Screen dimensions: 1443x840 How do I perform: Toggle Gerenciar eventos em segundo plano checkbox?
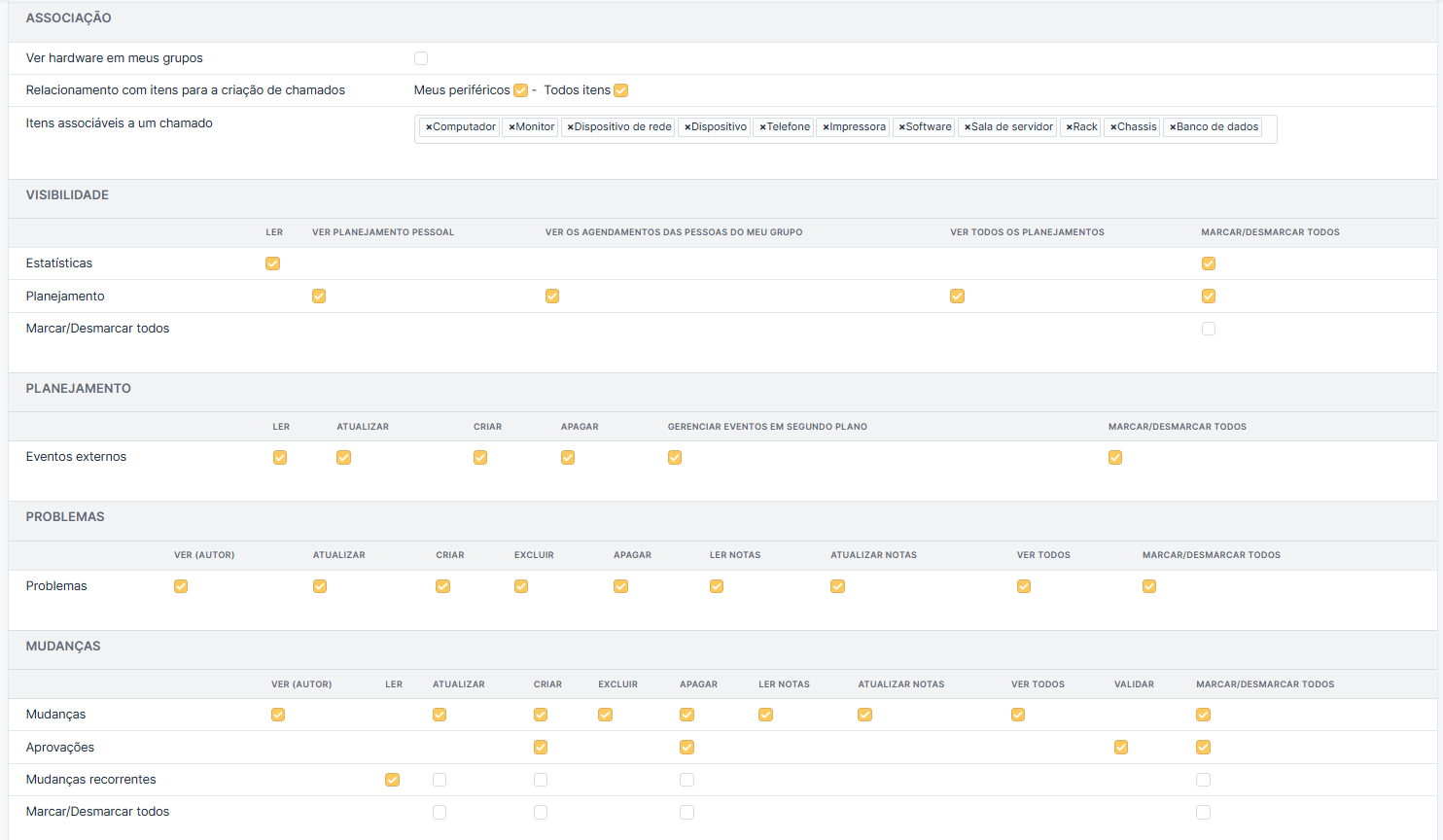pos(675,458)
